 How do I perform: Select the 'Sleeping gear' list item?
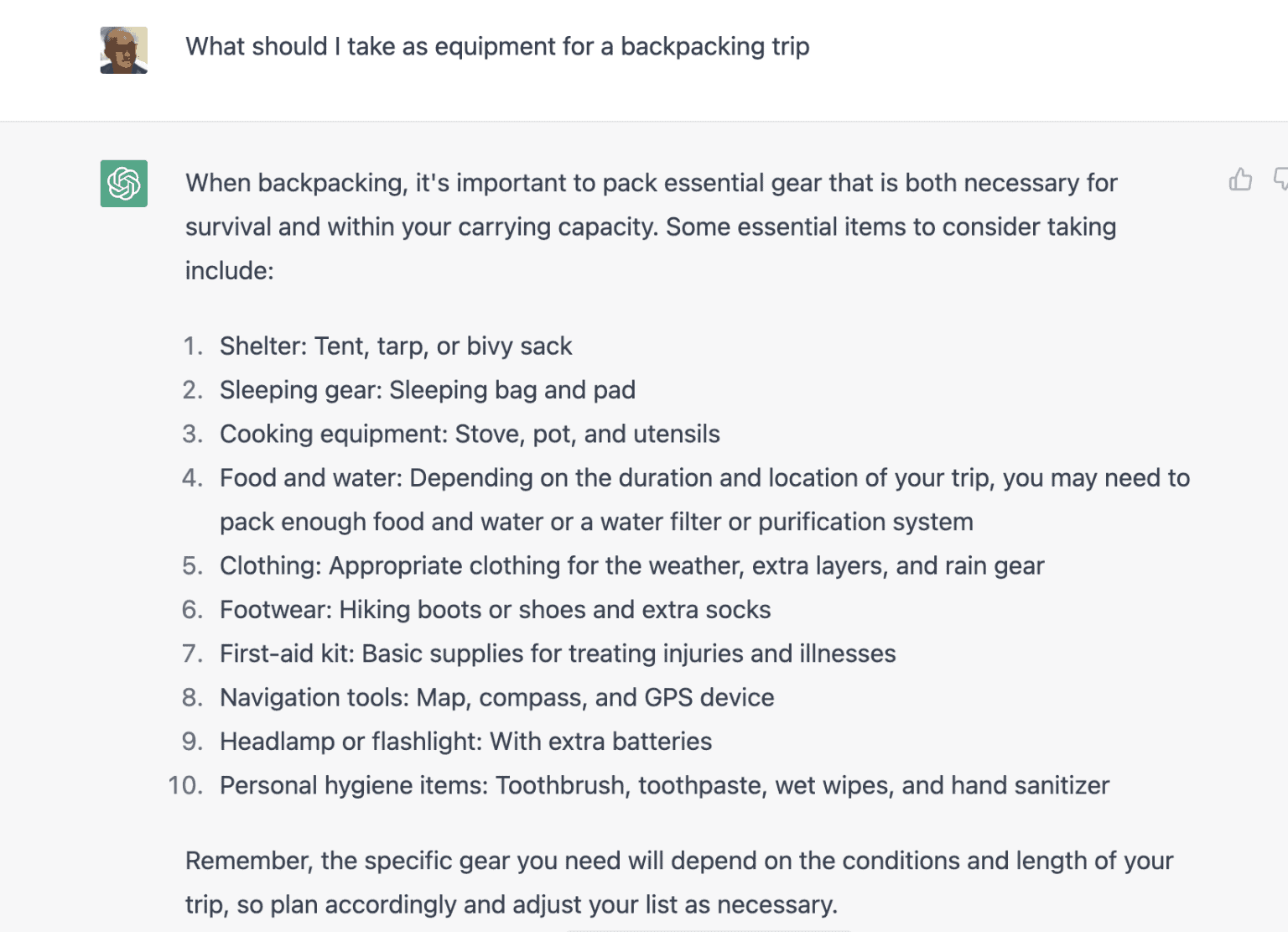[428, 390]
